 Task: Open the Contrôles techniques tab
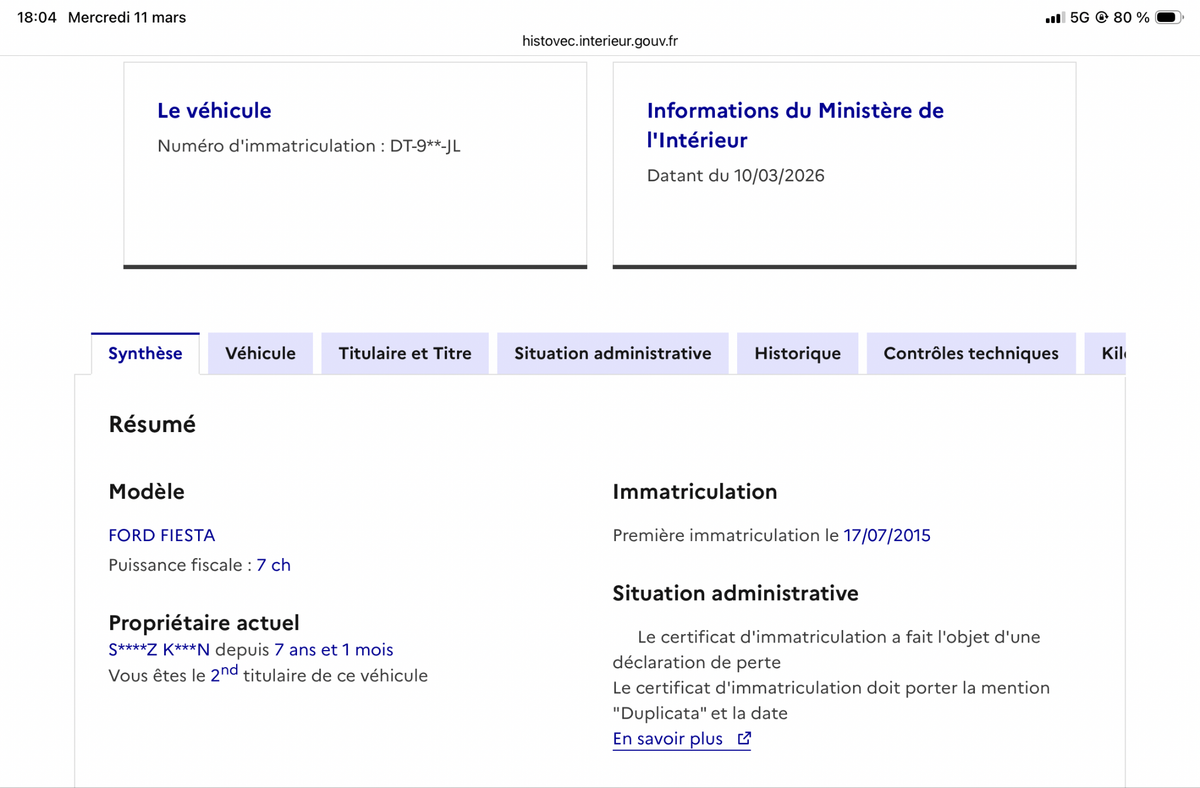(970, 353)
